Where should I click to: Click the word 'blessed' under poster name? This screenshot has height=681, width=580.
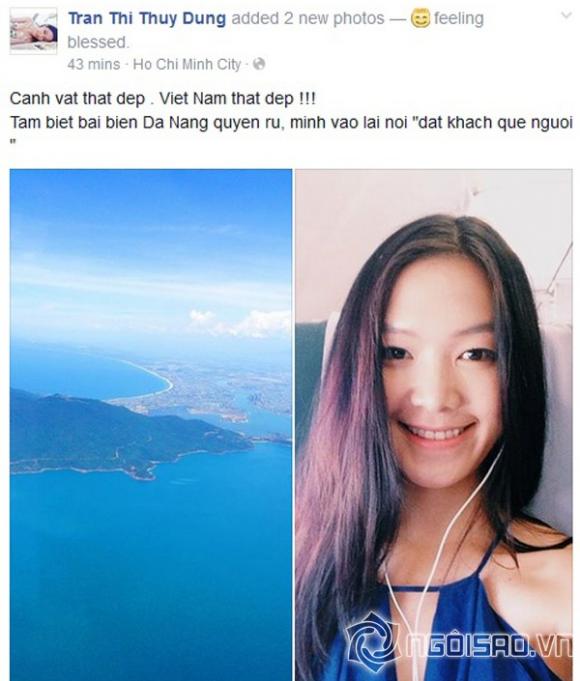point(99,43)
